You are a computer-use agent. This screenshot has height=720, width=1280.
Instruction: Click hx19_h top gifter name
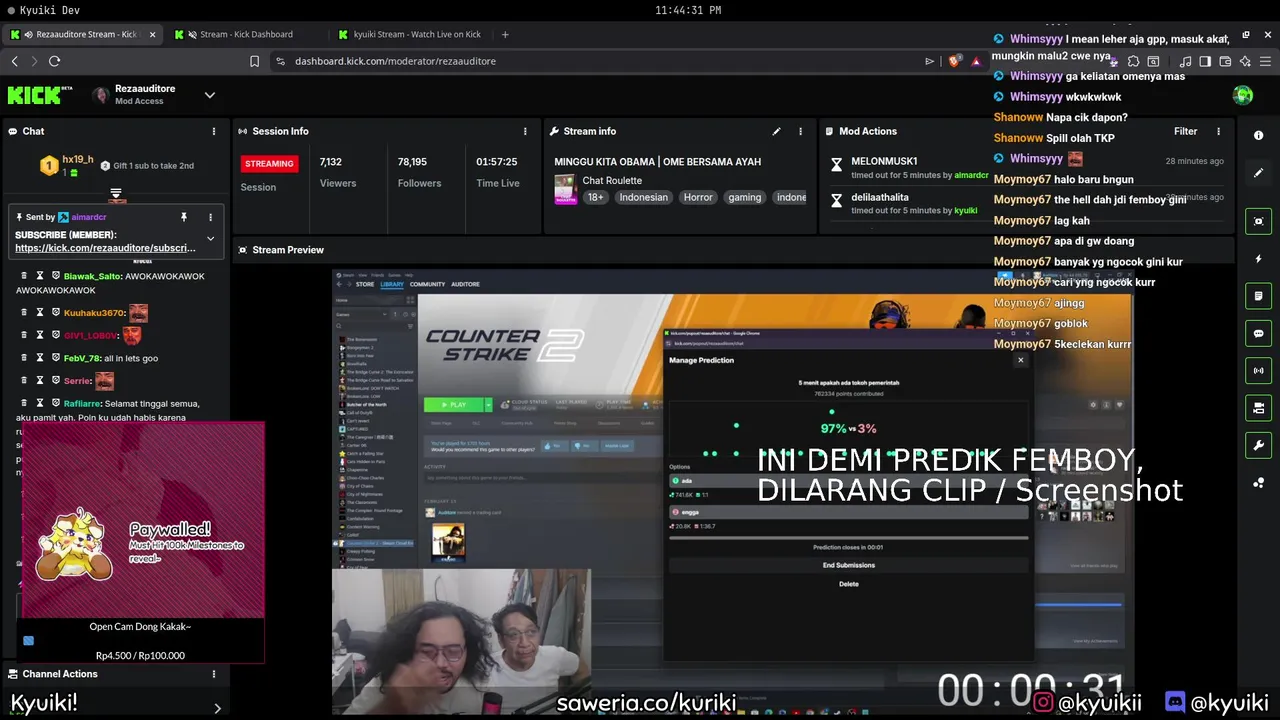click(78, 159)
